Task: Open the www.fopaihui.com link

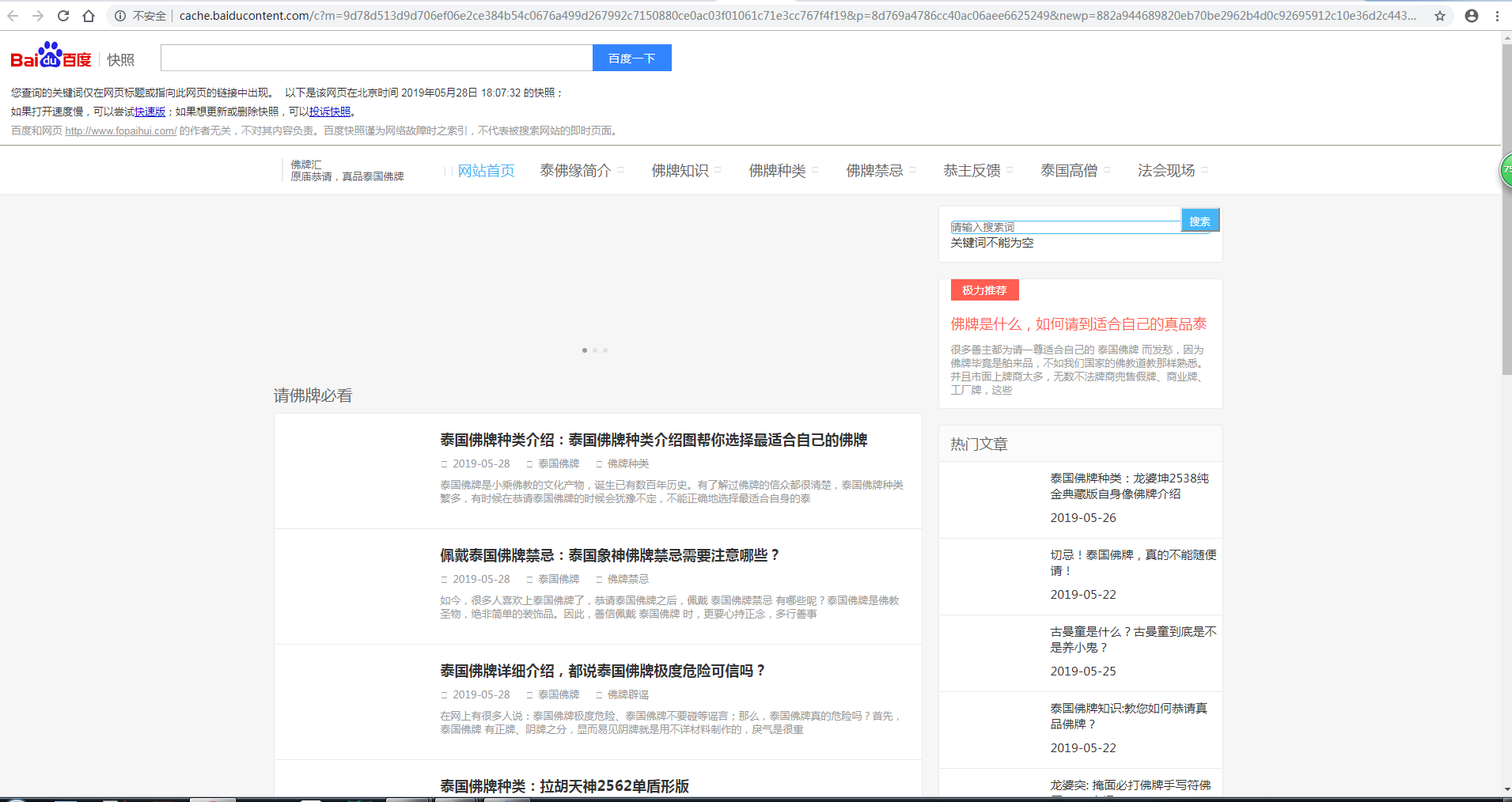Action: 121,131
